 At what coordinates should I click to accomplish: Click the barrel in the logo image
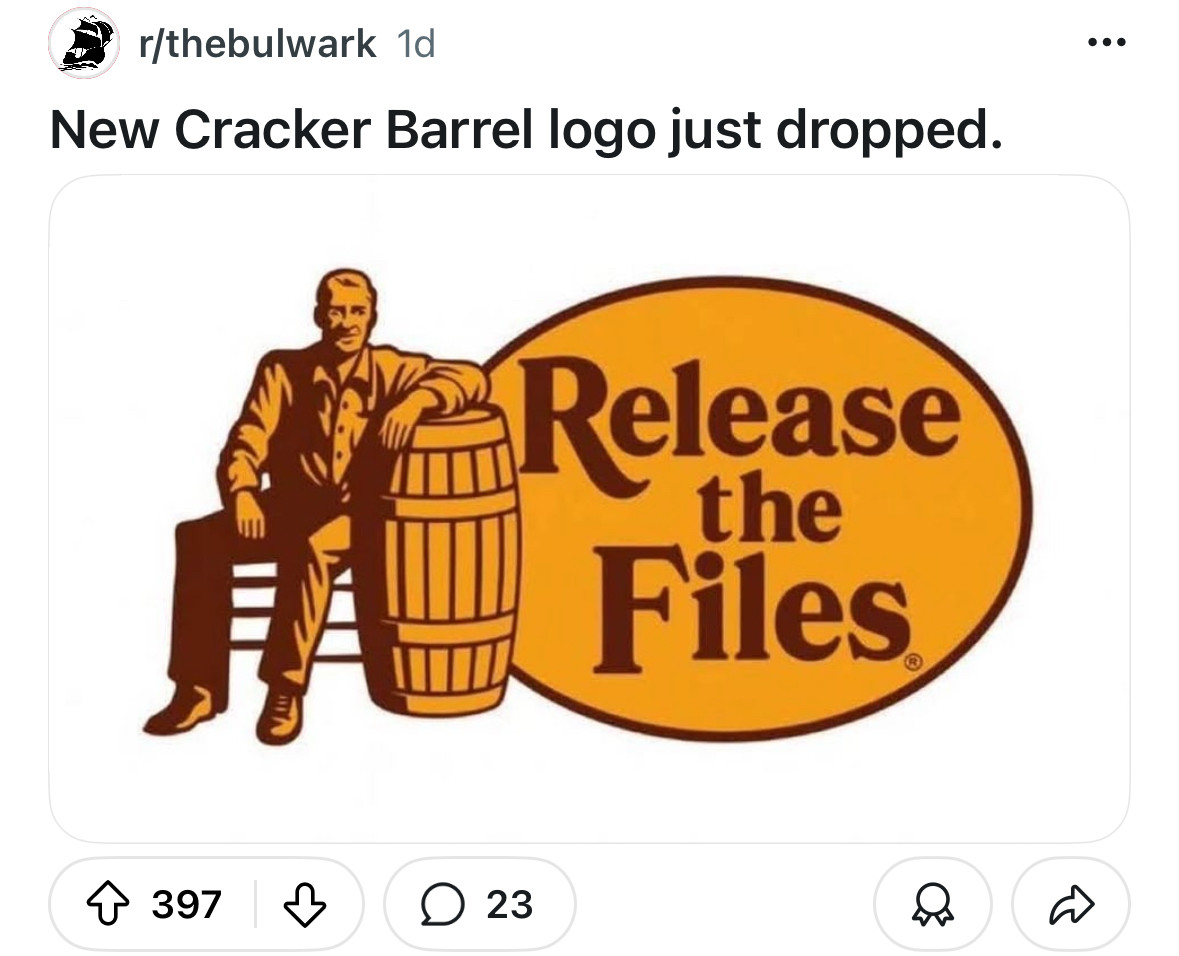(x=450, y=560)
